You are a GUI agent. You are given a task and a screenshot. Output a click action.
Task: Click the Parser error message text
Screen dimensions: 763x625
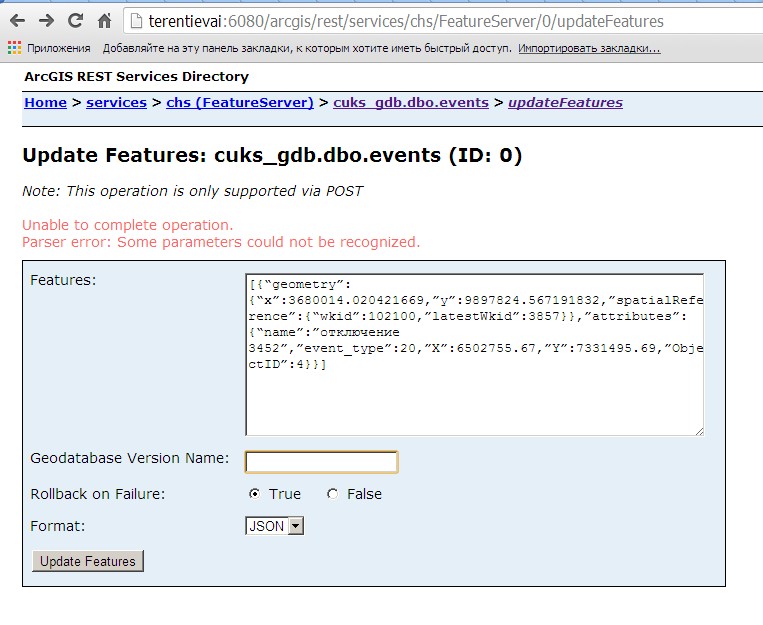pos(221,242)
